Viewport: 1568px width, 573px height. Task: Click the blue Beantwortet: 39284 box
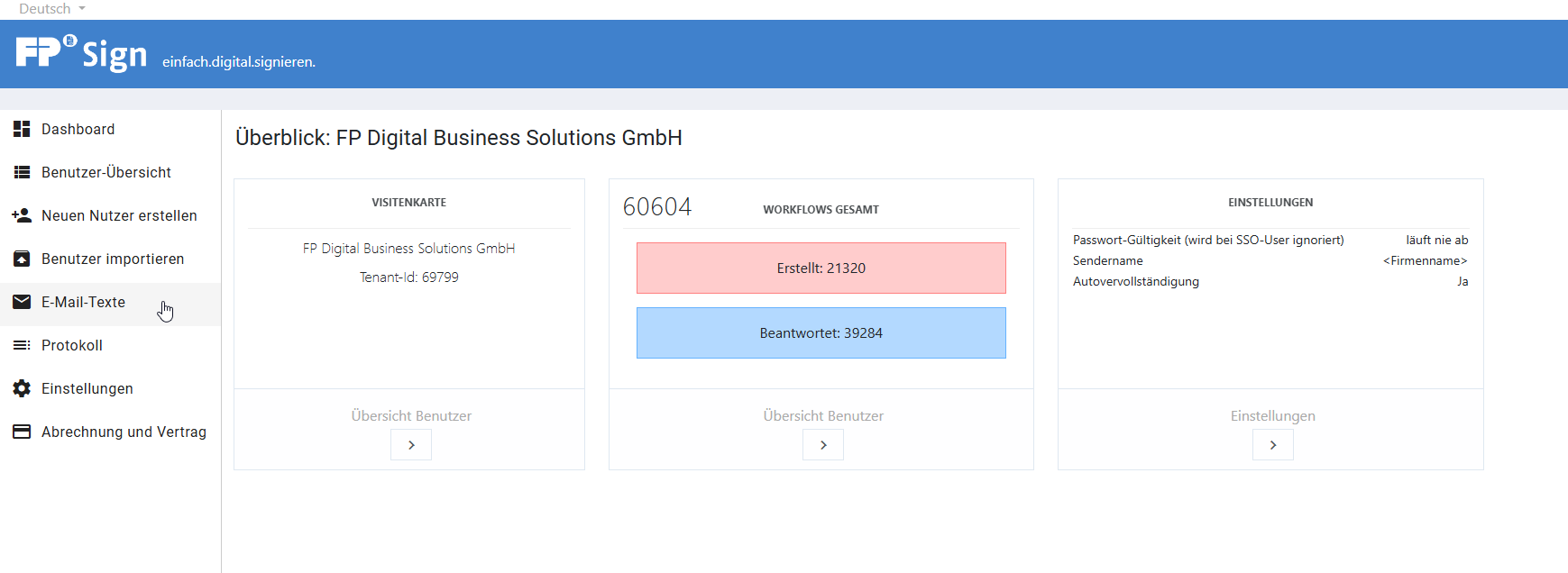coord(821,332)
